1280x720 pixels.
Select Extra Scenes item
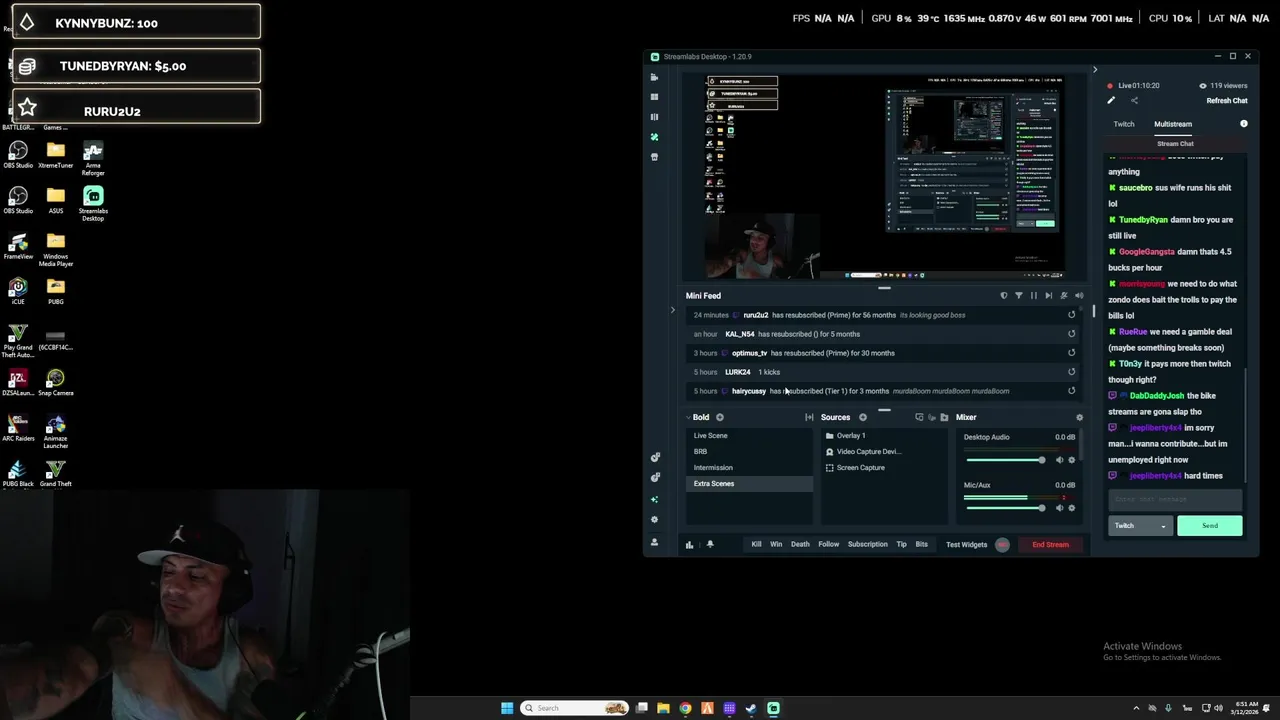[750, 484]
